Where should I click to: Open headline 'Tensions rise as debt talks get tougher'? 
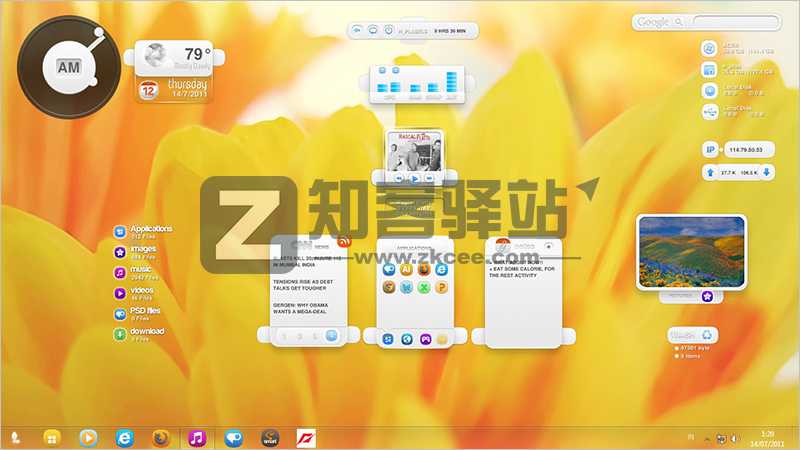point(303,285)
